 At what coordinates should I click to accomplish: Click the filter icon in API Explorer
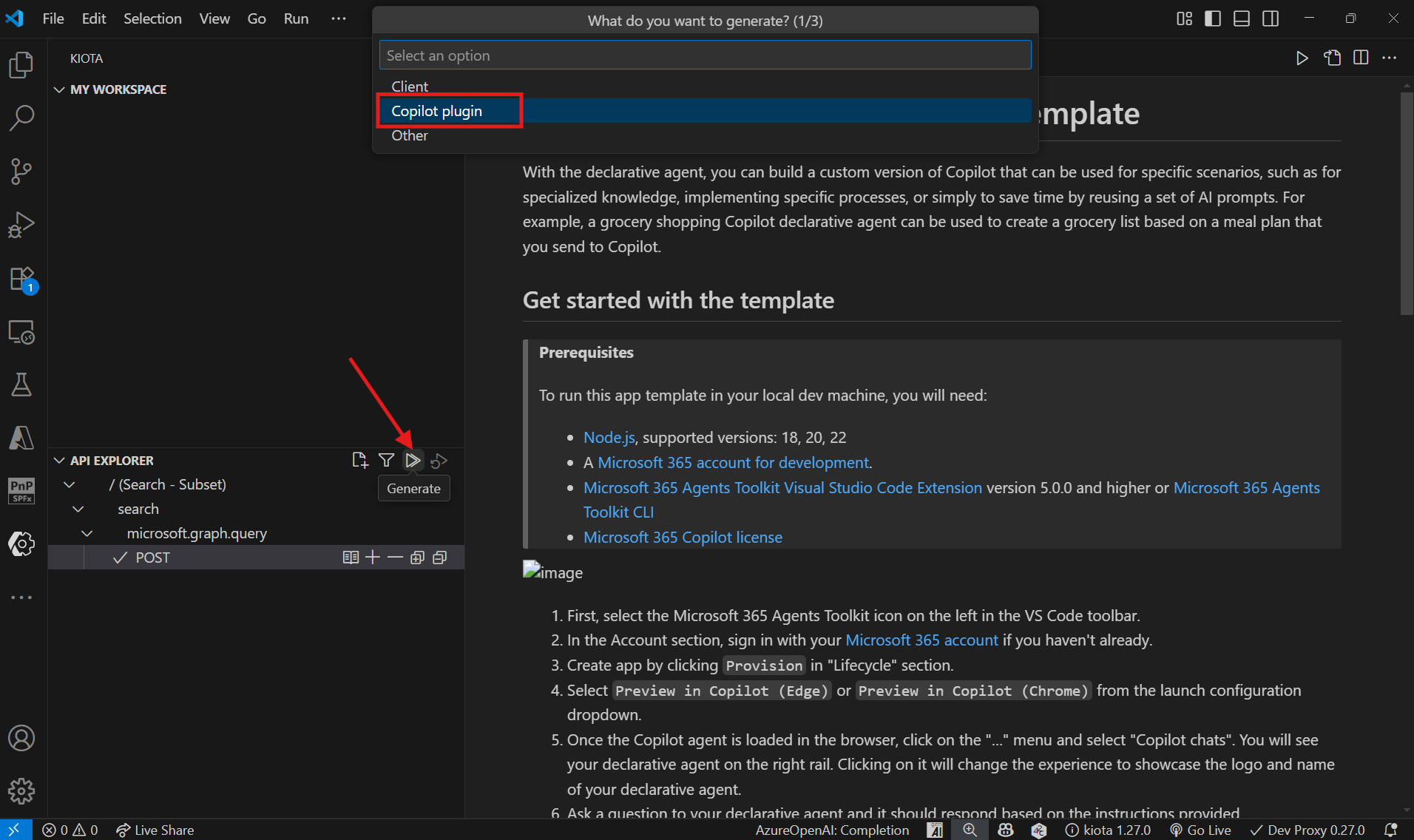tap(386, 460)
